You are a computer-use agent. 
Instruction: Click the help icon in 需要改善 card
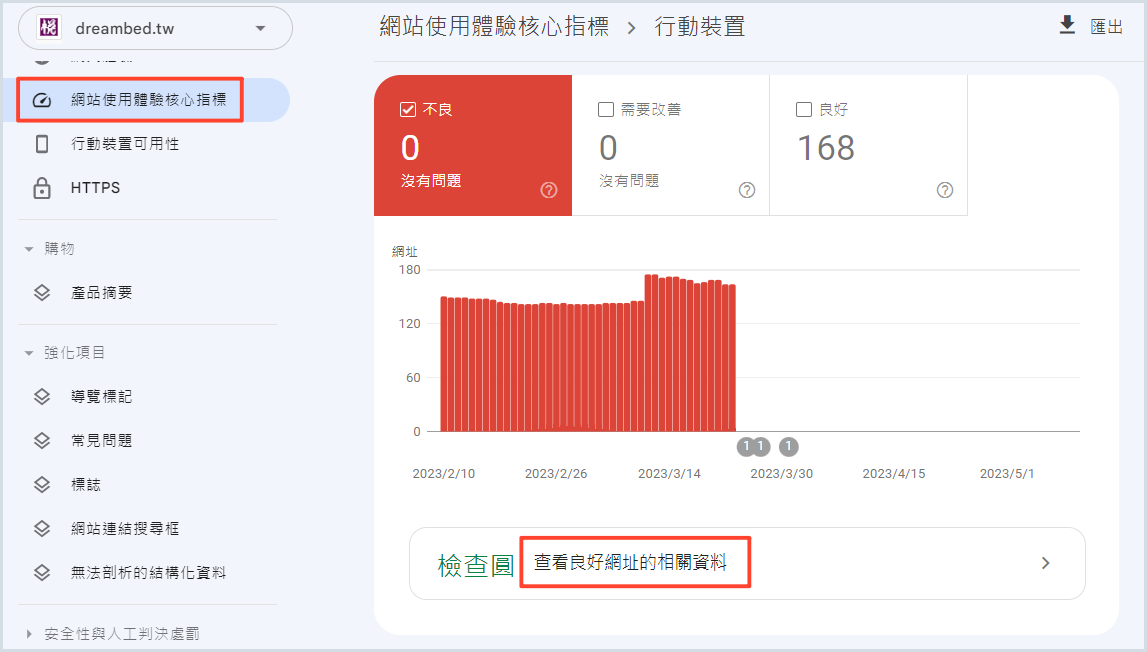[x=746, y=190]
